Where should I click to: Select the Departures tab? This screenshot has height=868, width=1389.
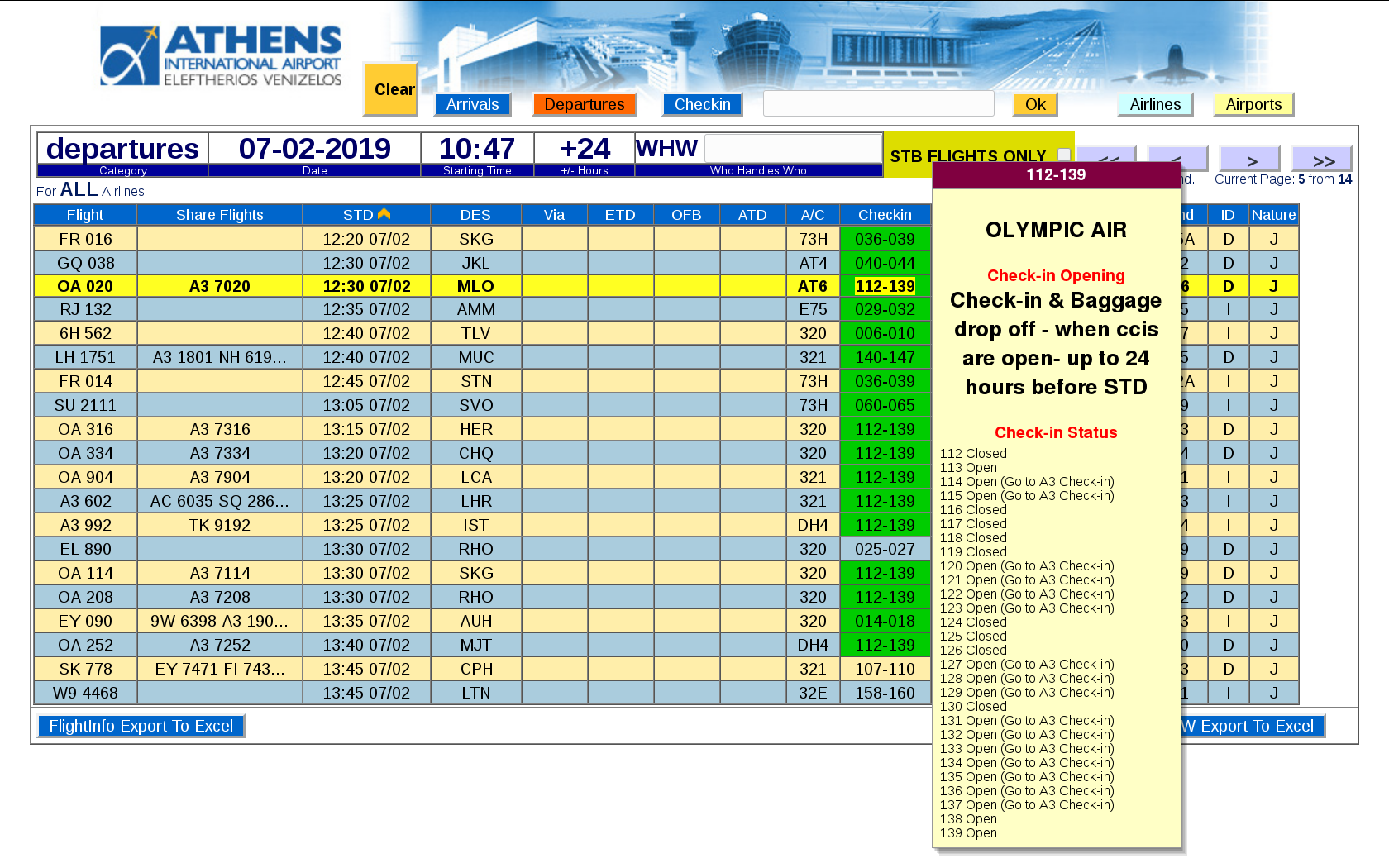(584, 105)
